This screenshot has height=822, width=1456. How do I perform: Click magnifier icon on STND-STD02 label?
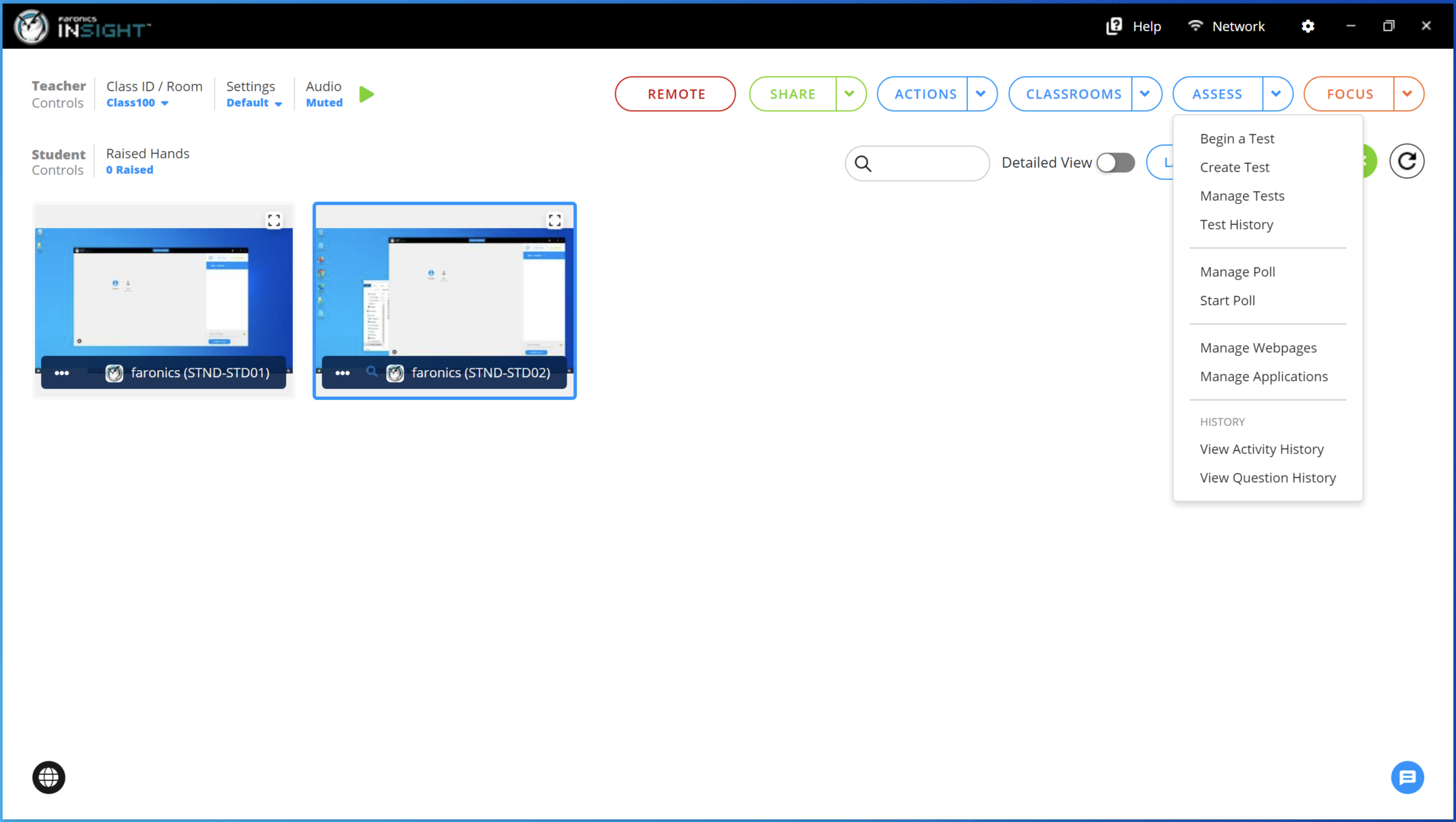pos(371,372)
